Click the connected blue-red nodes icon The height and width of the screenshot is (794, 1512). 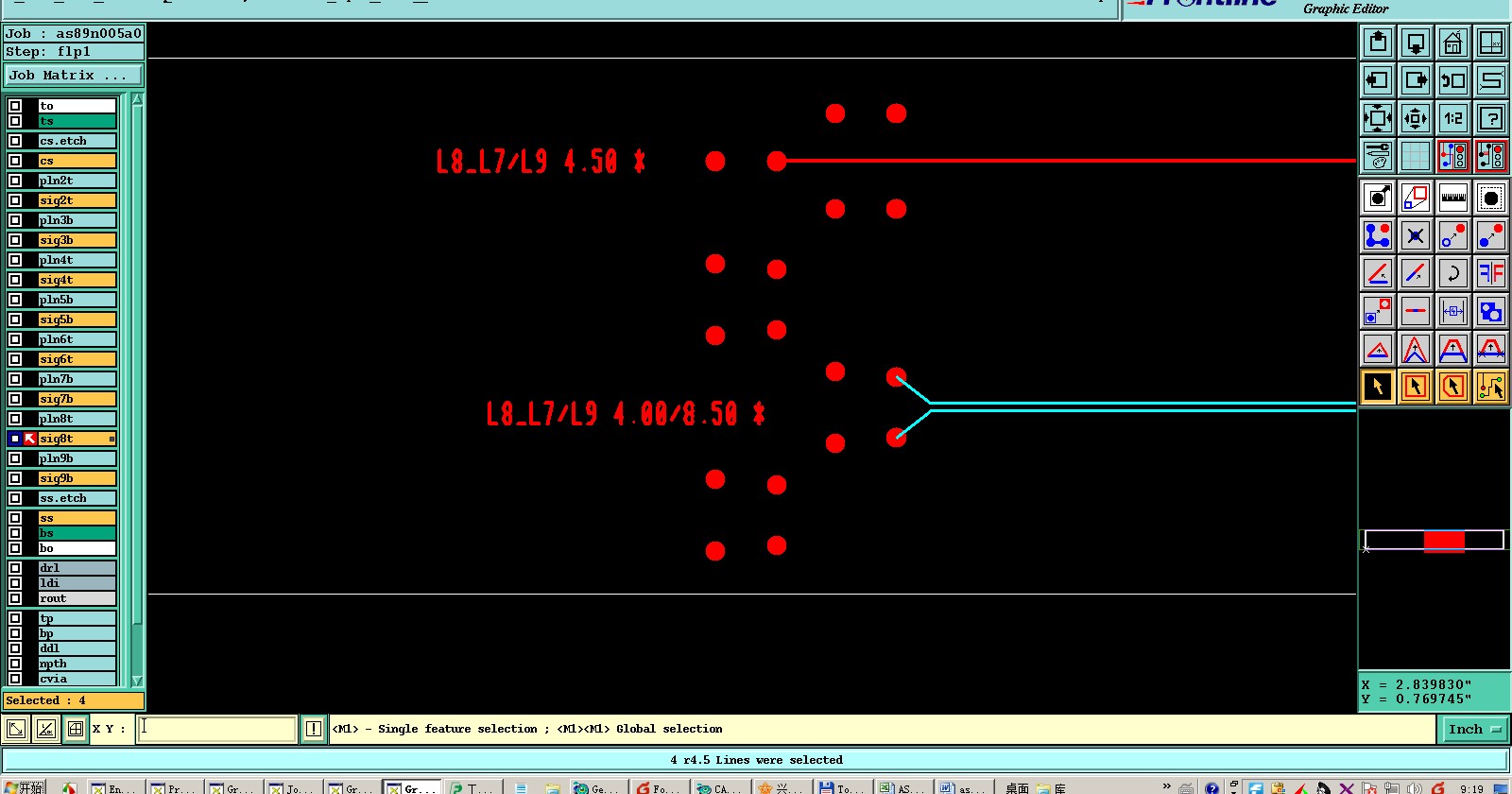(x=1378, y=235)
